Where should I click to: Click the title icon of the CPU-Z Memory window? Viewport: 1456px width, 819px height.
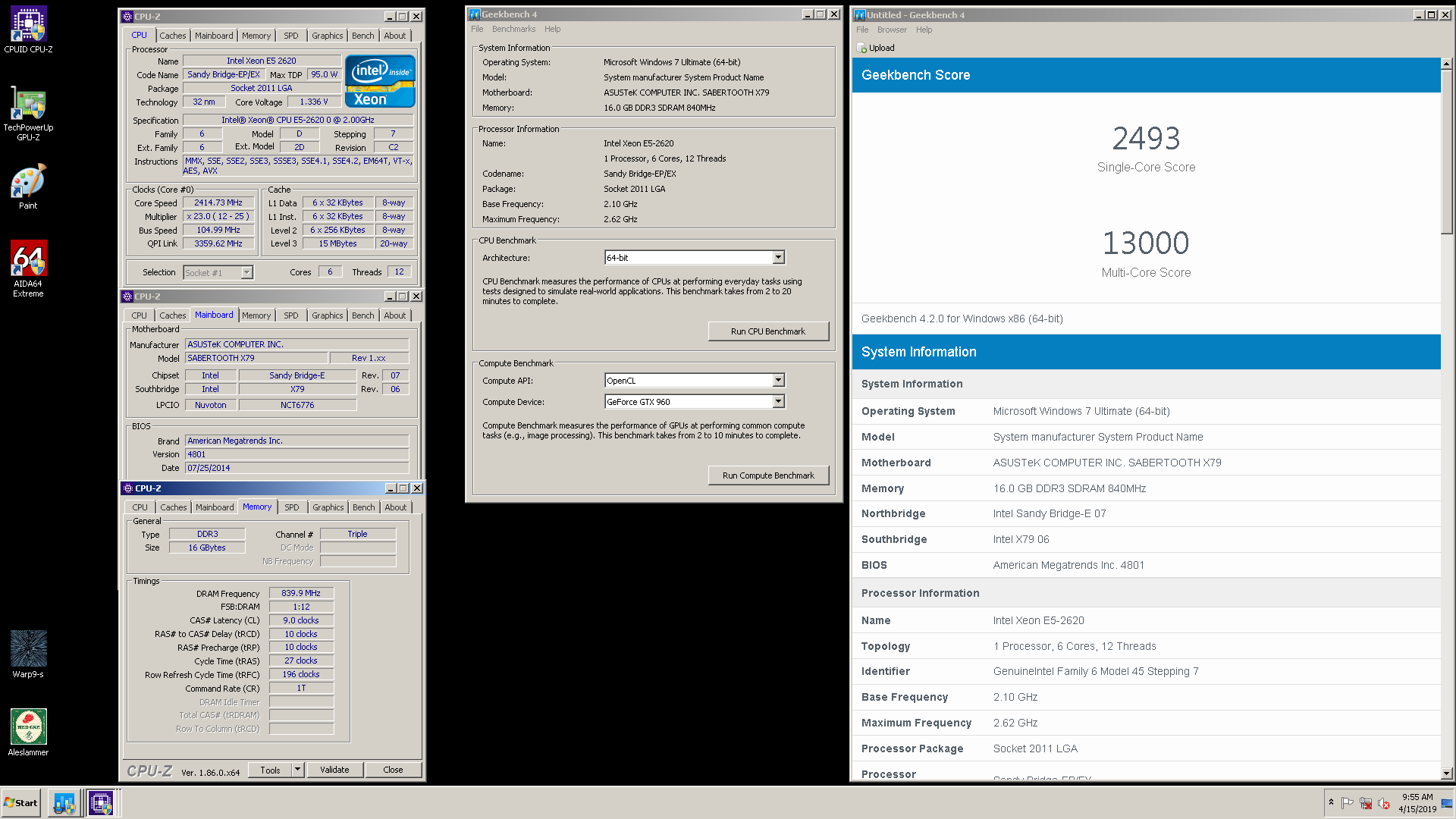127,488
